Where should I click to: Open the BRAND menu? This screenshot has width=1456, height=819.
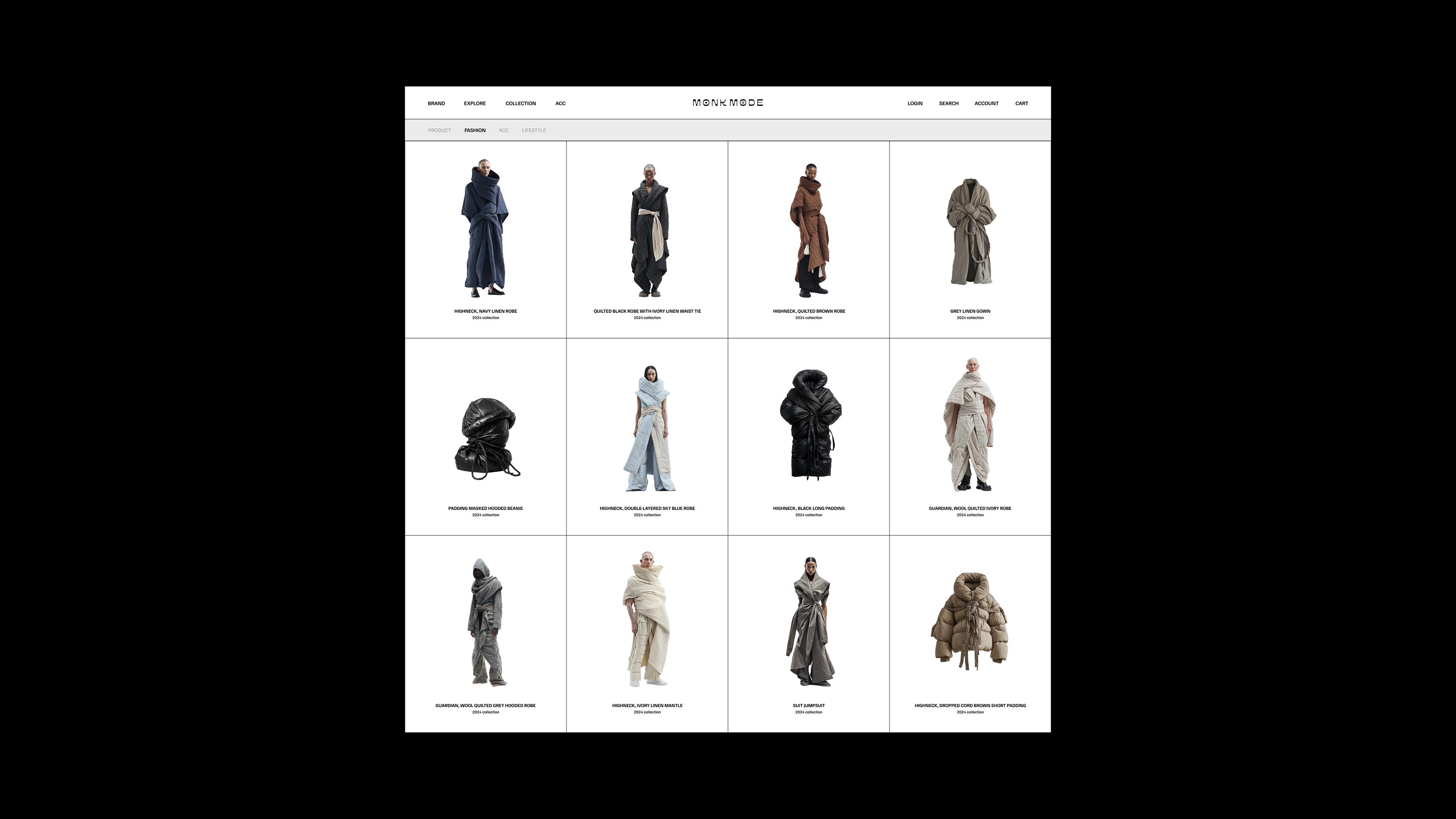(436, 104)
